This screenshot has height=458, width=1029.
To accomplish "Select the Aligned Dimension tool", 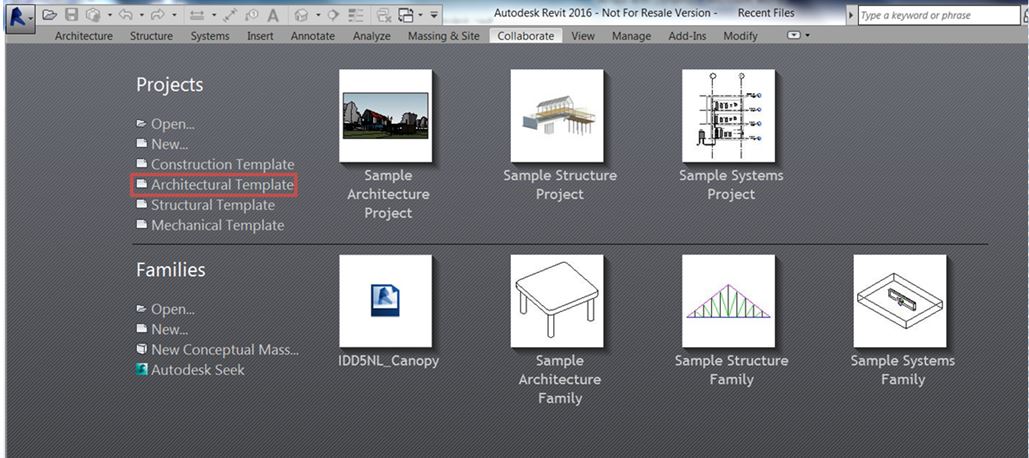I will (x=230, y=14).
